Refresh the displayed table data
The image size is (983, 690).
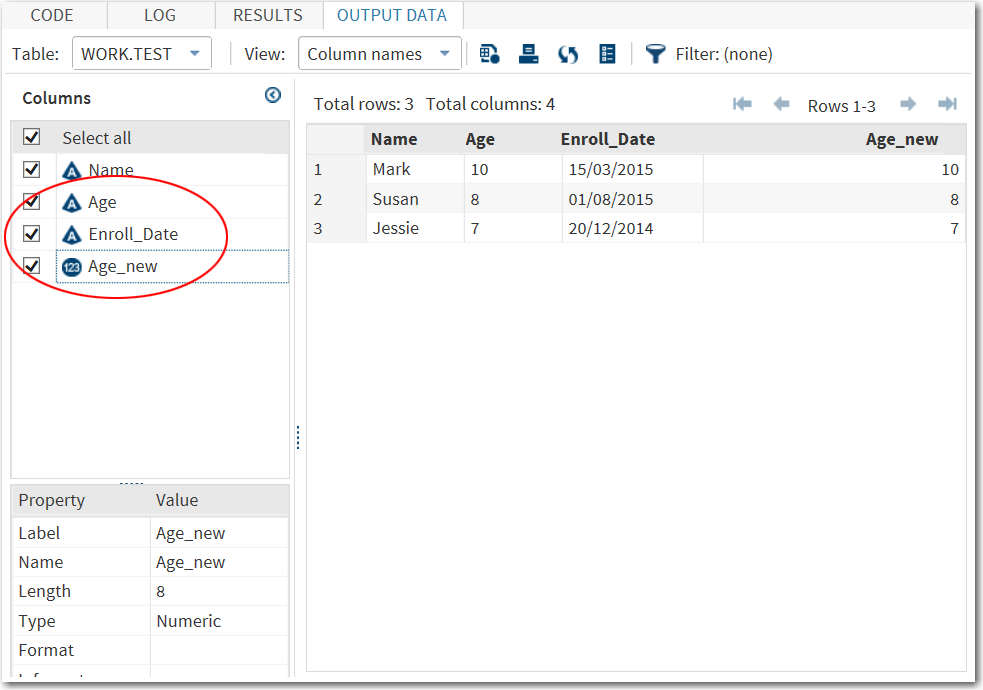click(x=567, y=53)
